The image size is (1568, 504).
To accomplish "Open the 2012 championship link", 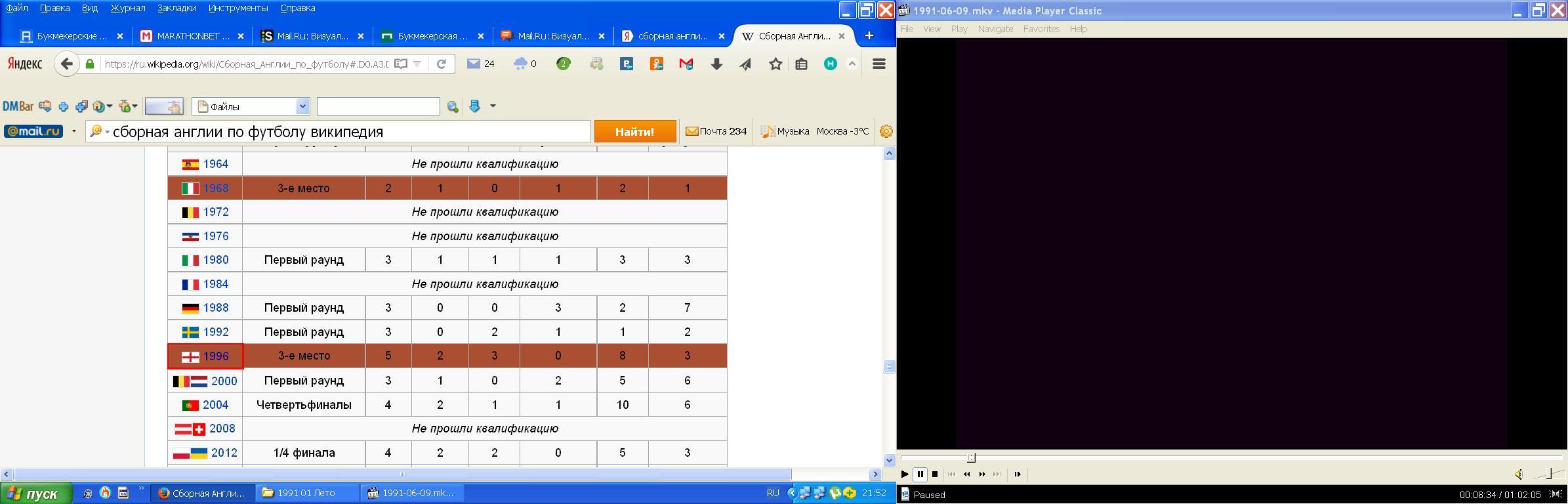I will (x=223, y=453).
